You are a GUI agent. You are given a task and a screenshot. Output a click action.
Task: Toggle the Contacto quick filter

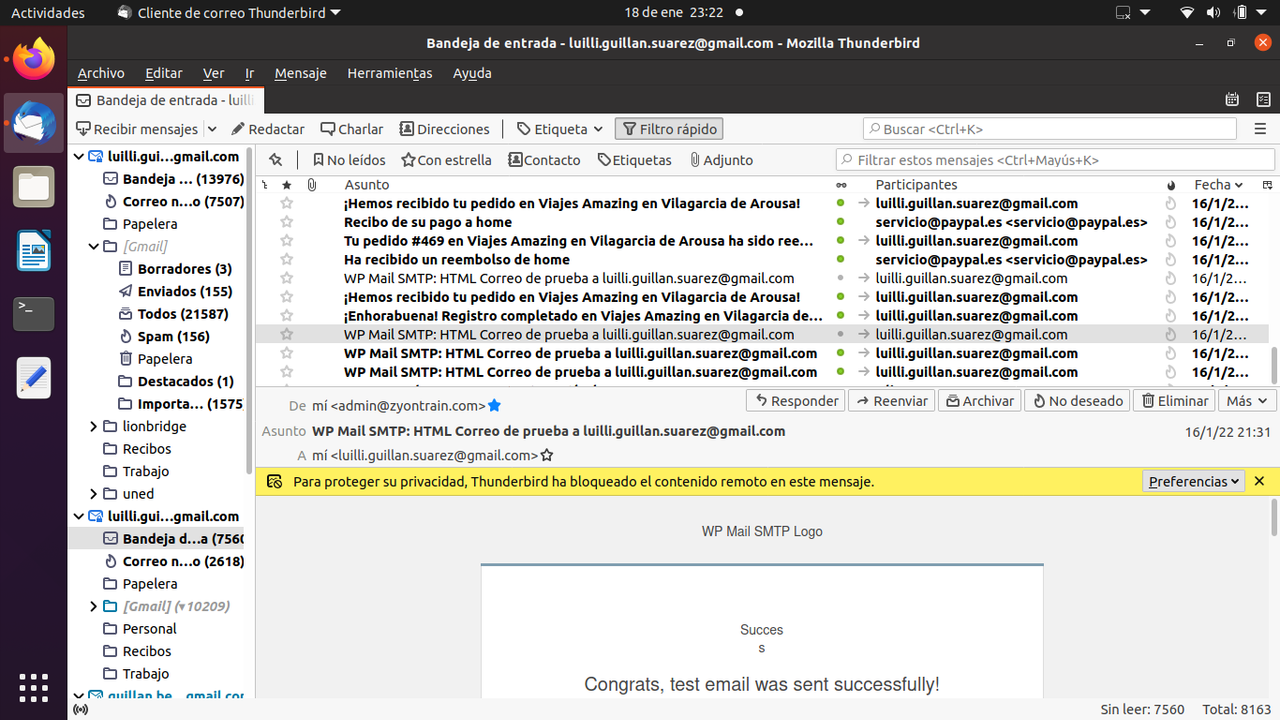coord(544,160)
